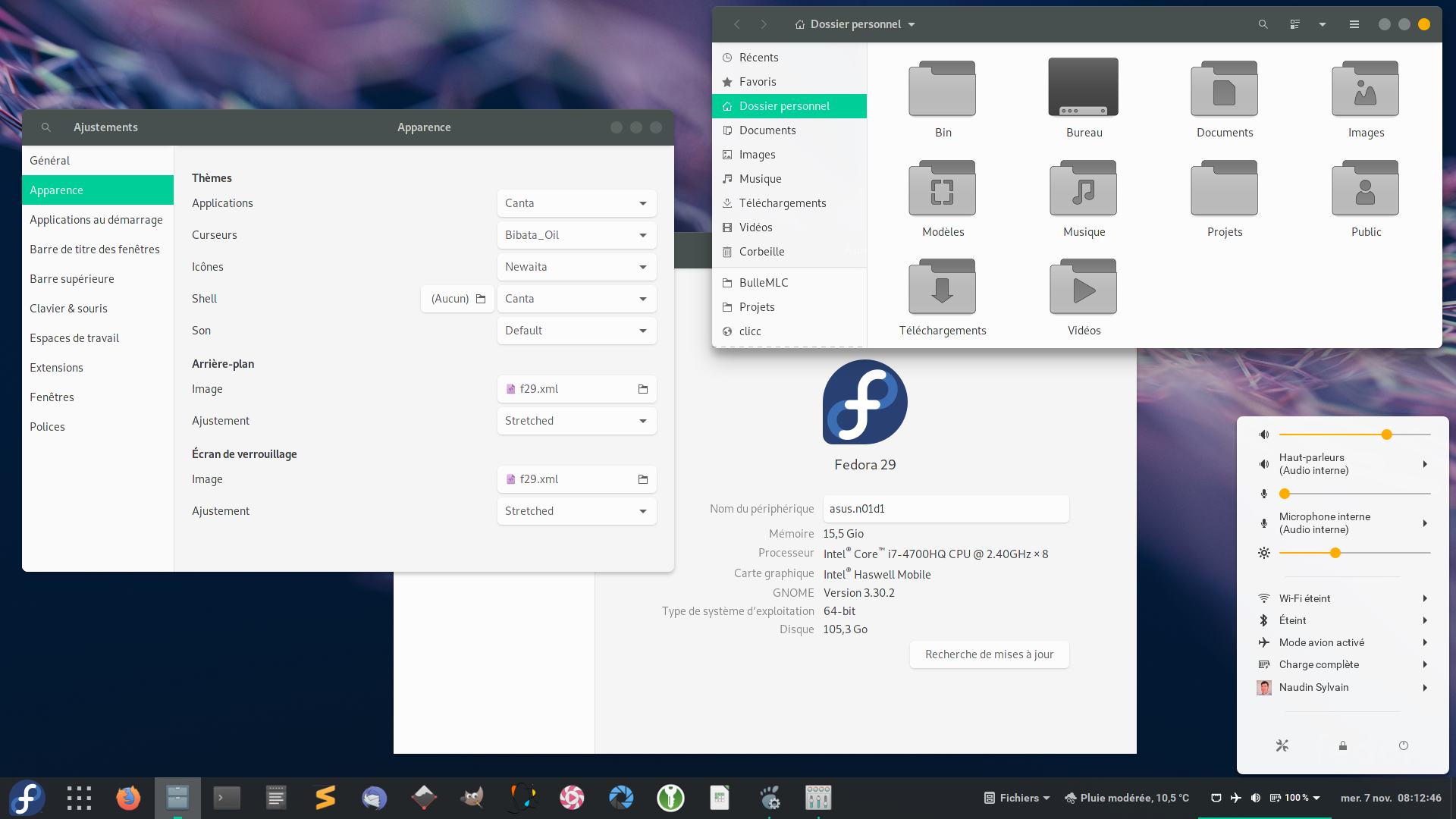The image size is (1456, 819).
Task: Open system settings wrench icon
Action: coord(1282,745)
